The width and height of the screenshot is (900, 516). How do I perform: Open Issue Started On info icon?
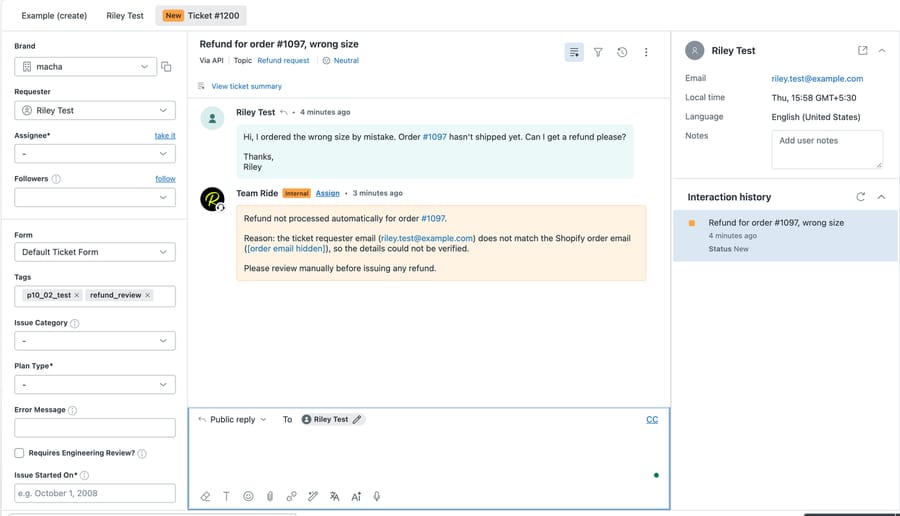tap(84, 475)
